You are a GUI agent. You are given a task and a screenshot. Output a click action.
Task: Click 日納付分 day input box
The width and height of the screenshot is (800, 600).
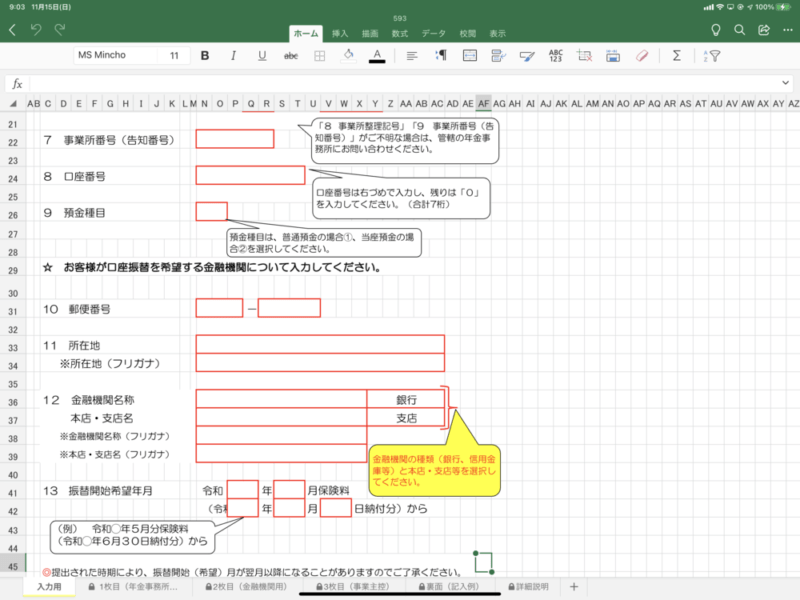coord(336,508)
